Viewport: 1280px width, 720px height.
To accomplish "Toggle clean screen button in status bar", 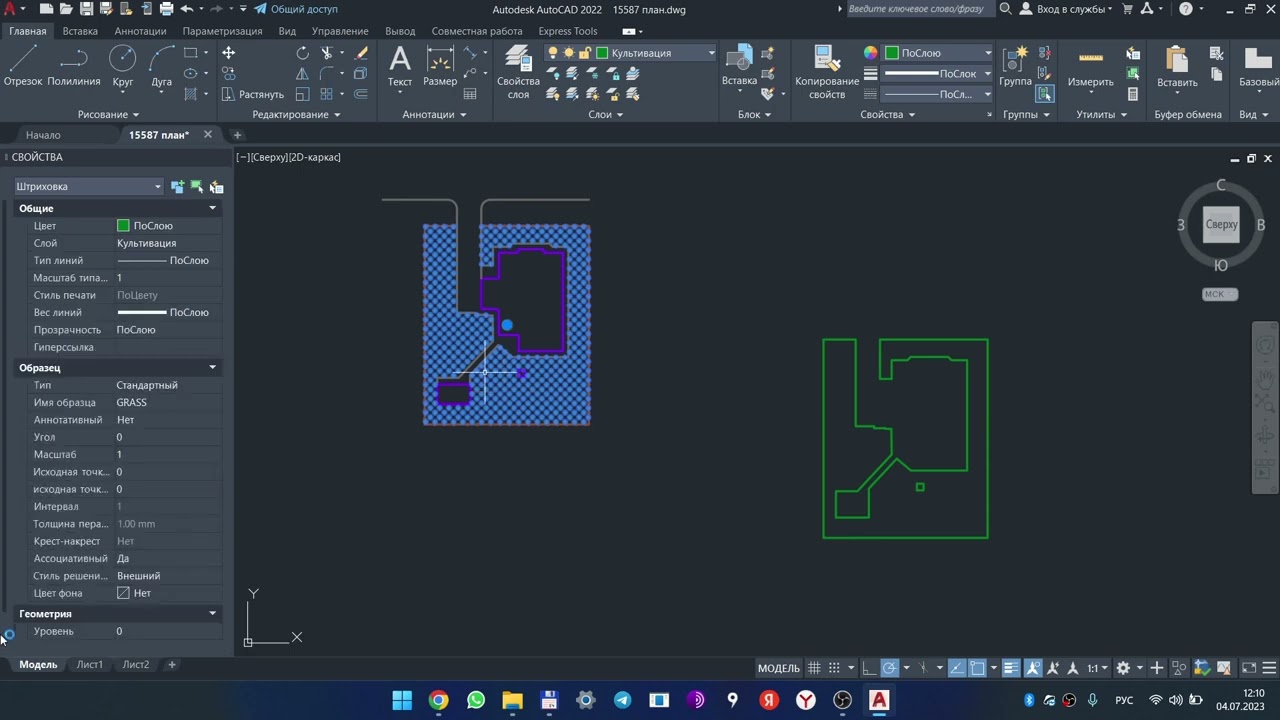I will 1249,668.
